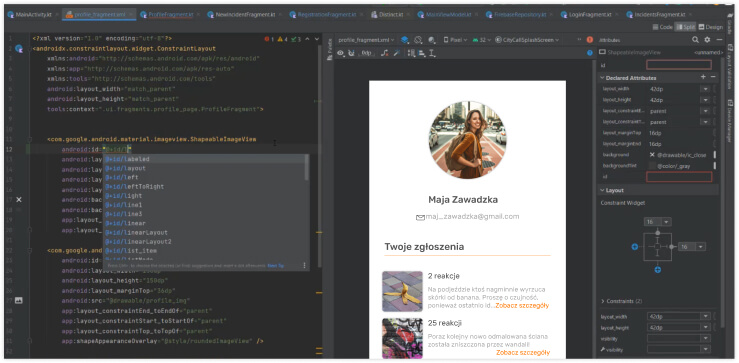Open the API level 32 dropdown
This screenshot has height=363, width=739.
481,40
